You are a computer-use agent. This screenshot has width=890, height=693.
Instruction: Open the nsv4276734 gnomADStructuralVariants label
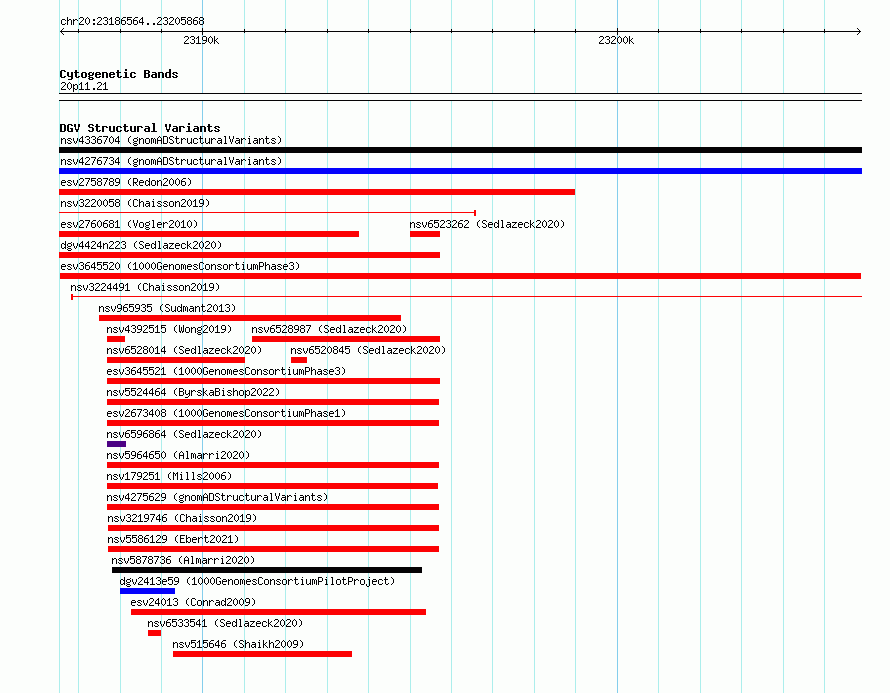pyautogui.click(x=171, y=161)
